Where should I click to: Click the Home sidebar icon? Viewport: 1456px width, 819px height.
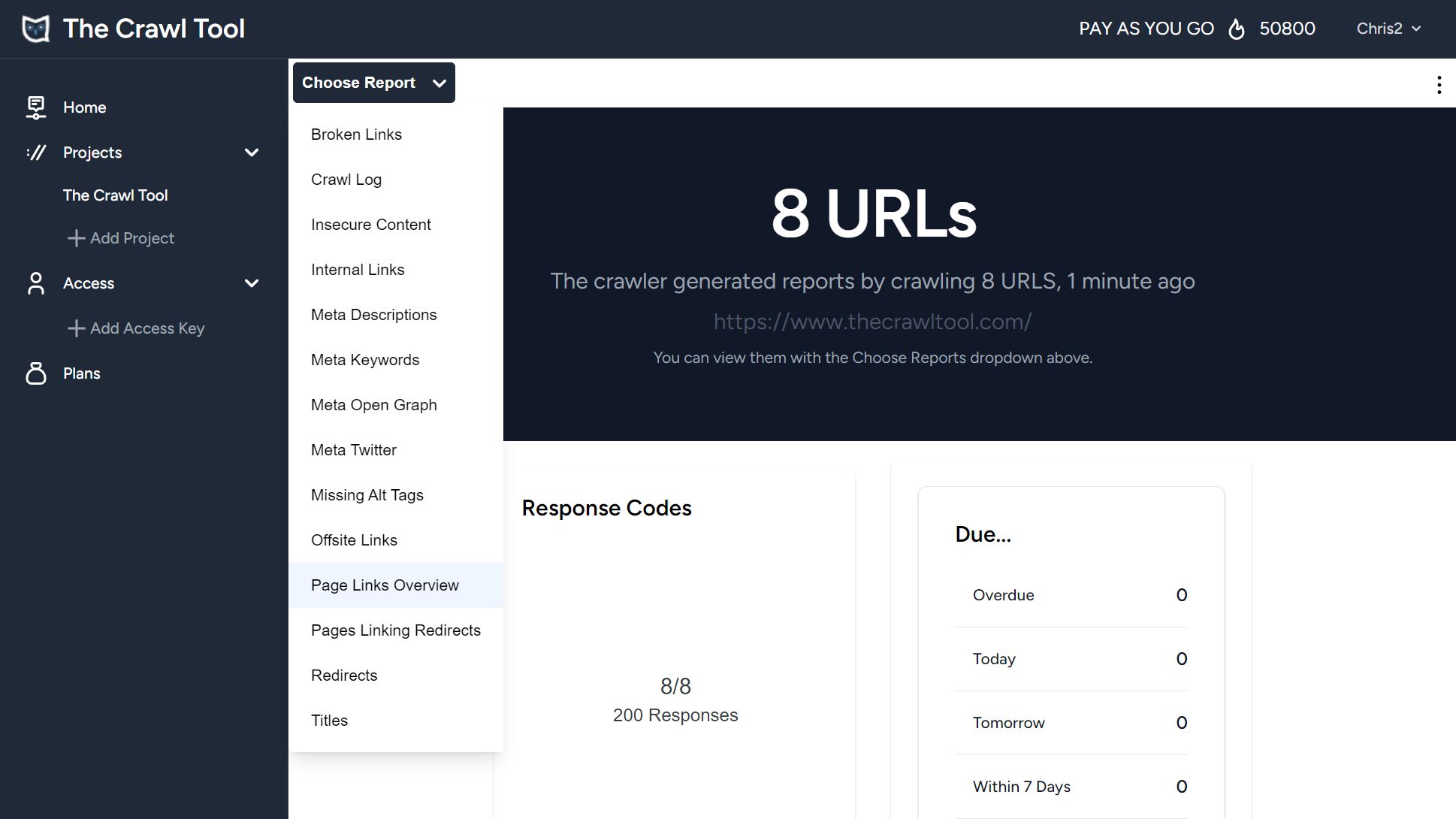tap(35, 107)
